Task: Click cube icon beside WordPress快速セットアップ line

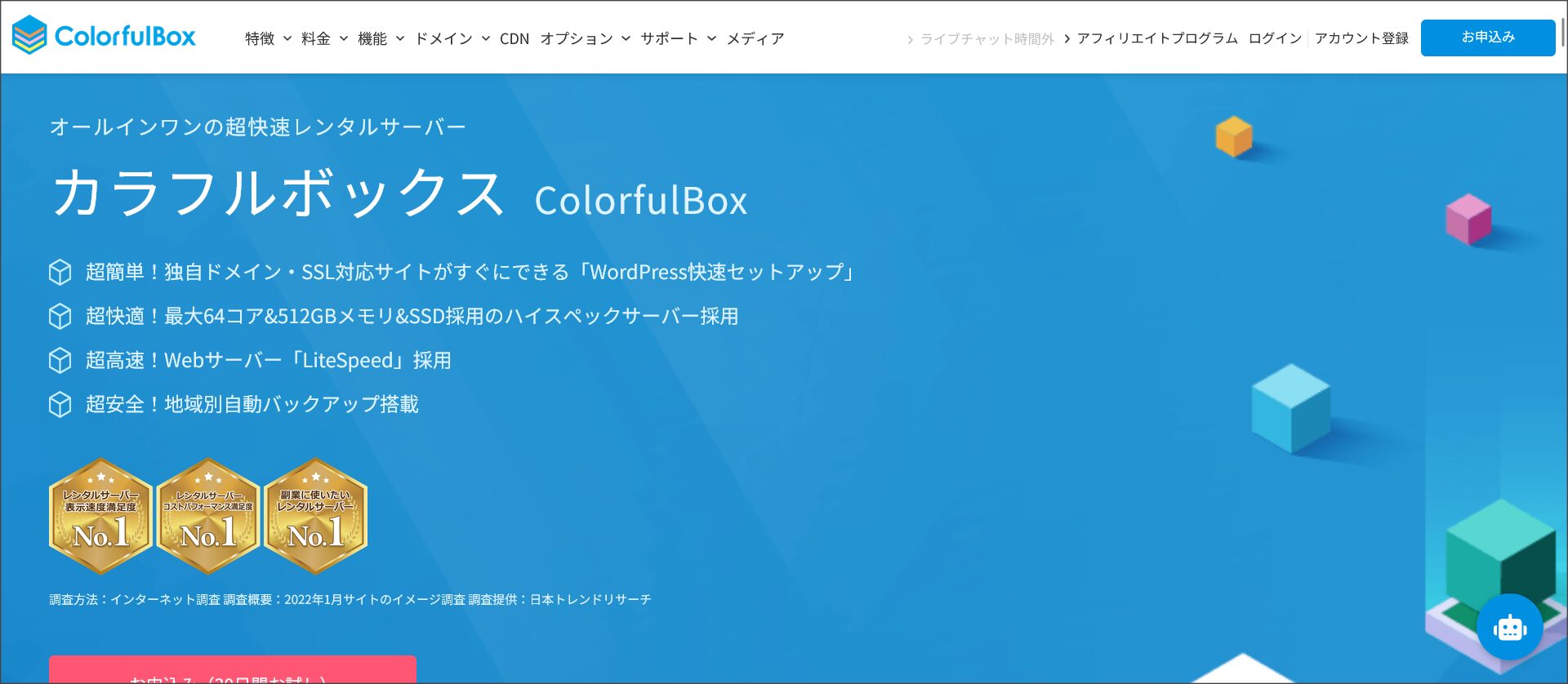Action: pos(60,272)
